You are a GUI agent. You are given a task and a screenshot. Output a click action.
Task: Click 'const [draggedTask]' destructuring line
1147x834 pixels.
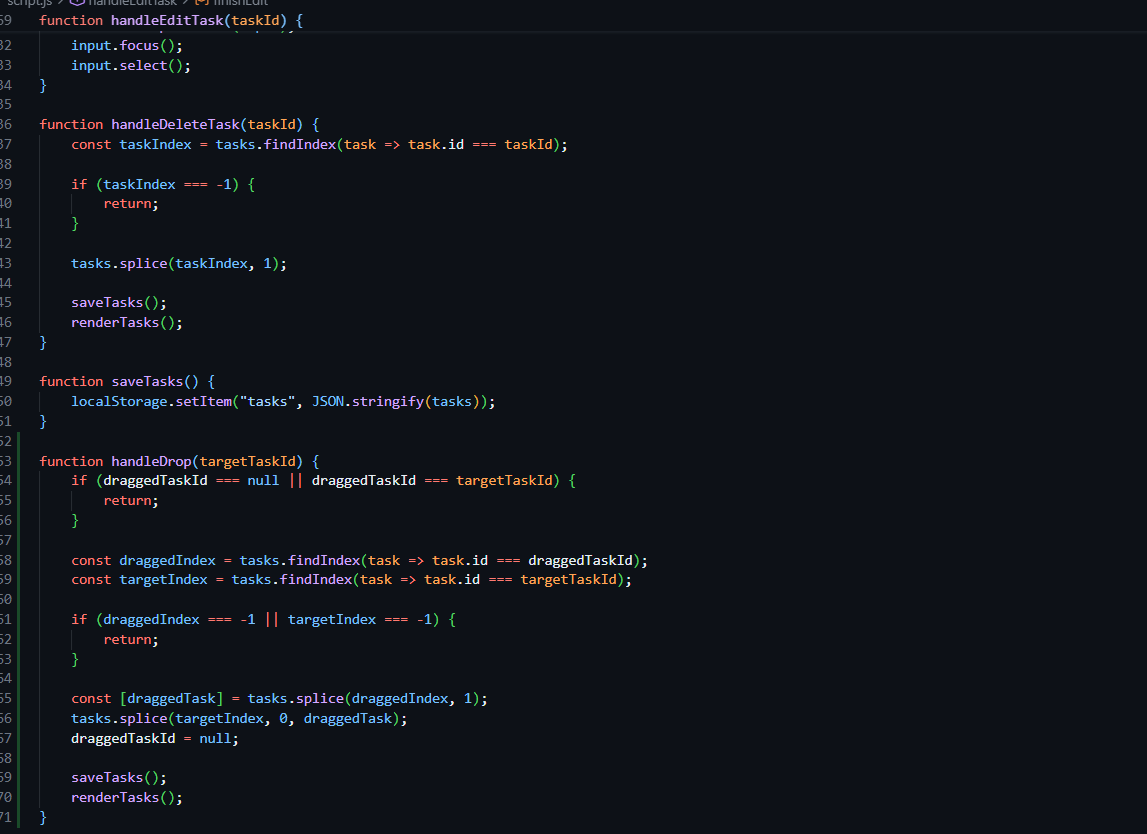click(x=279, y=699)
